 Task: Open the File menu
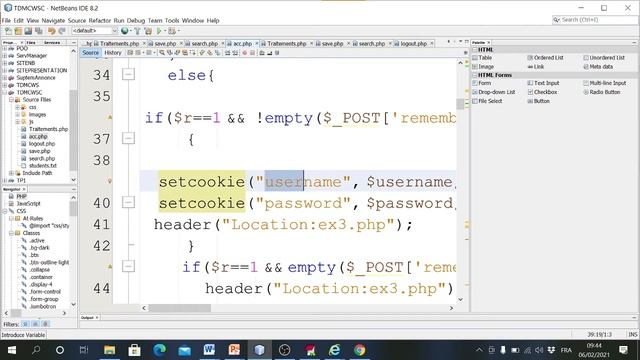(6, 20)
